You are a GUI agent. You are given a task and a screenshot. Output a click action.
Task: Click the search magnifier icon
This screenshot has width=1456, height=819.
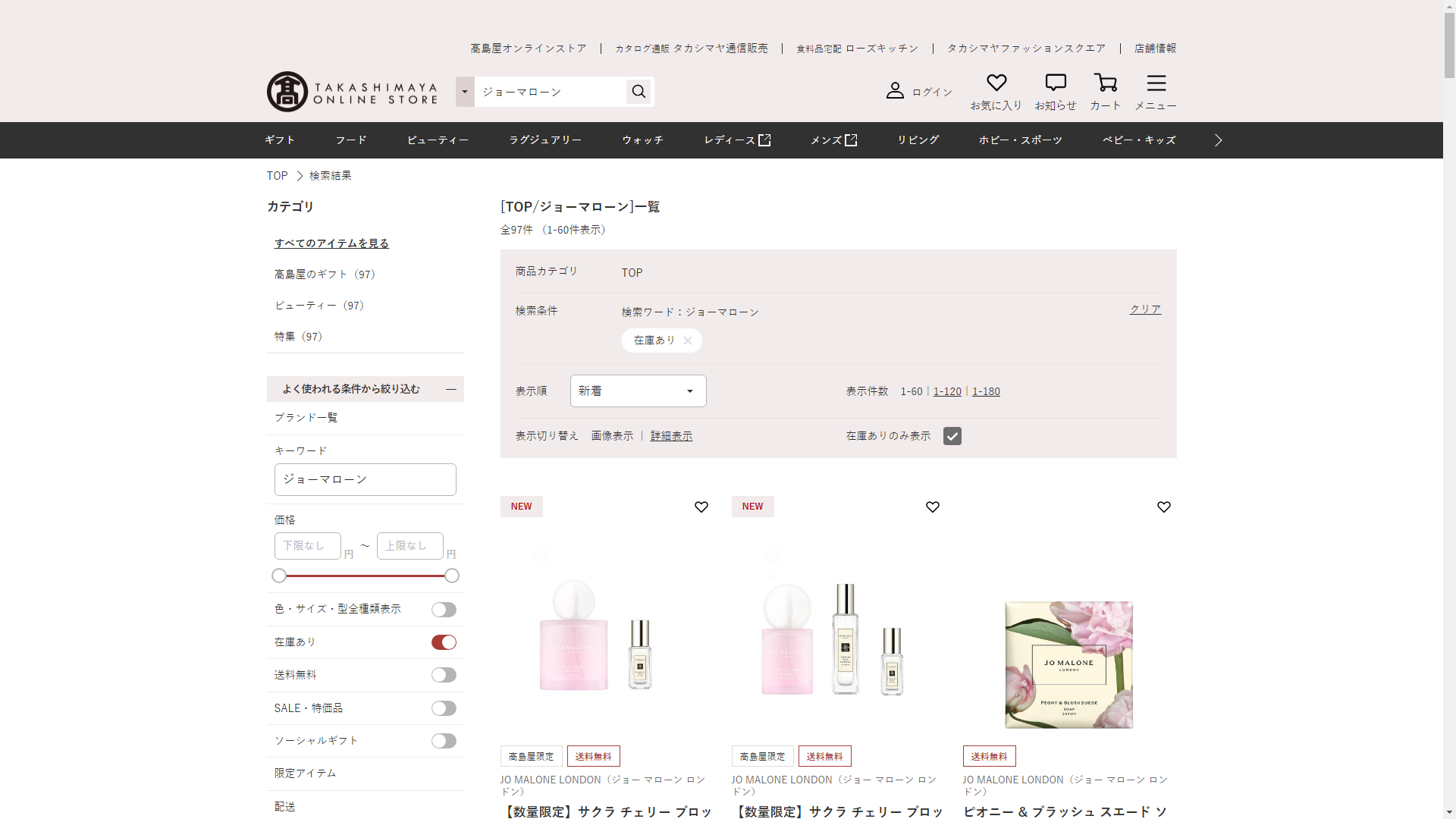point(639,92)
